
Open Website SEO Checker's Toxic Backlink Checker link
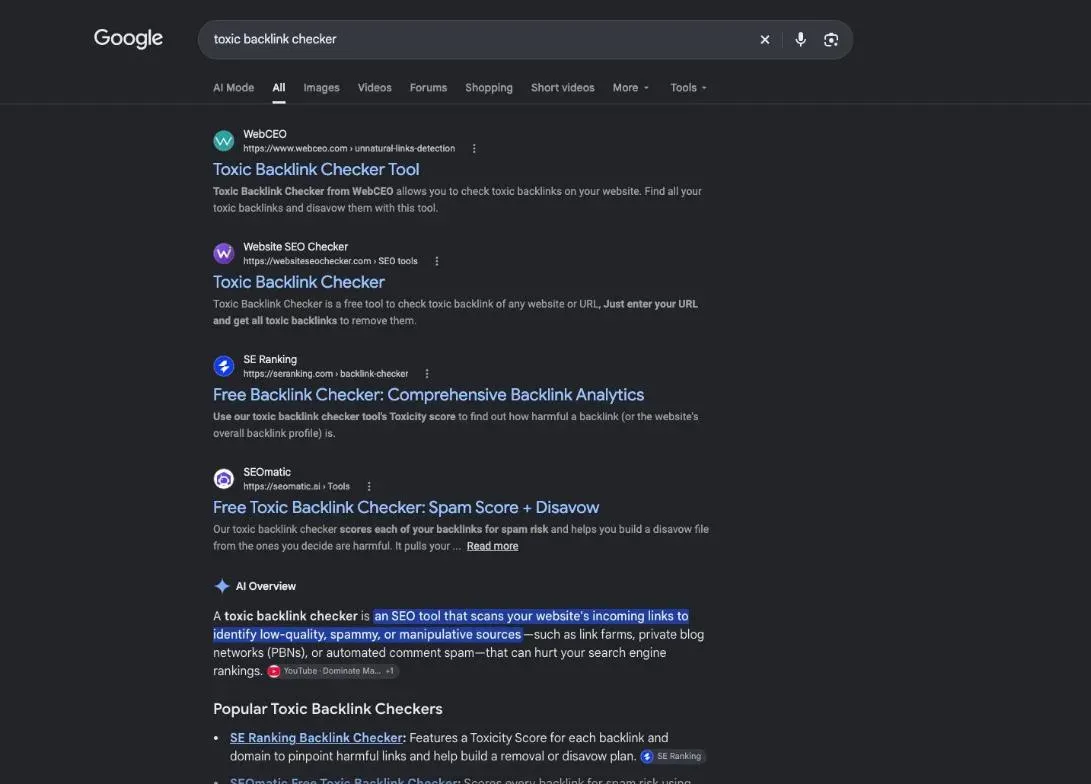click(x=298, y=282)
